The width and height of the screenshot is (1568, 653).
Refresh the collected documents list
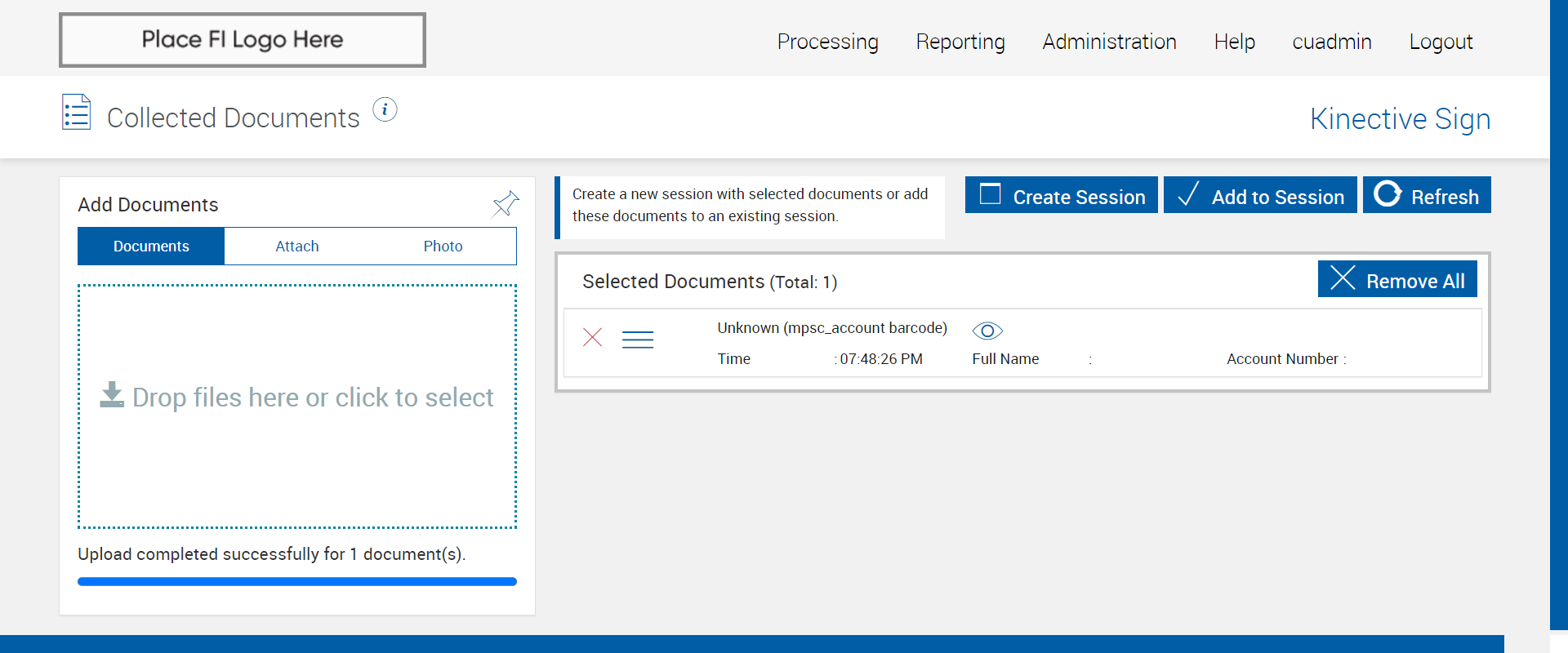[1427, 196]
